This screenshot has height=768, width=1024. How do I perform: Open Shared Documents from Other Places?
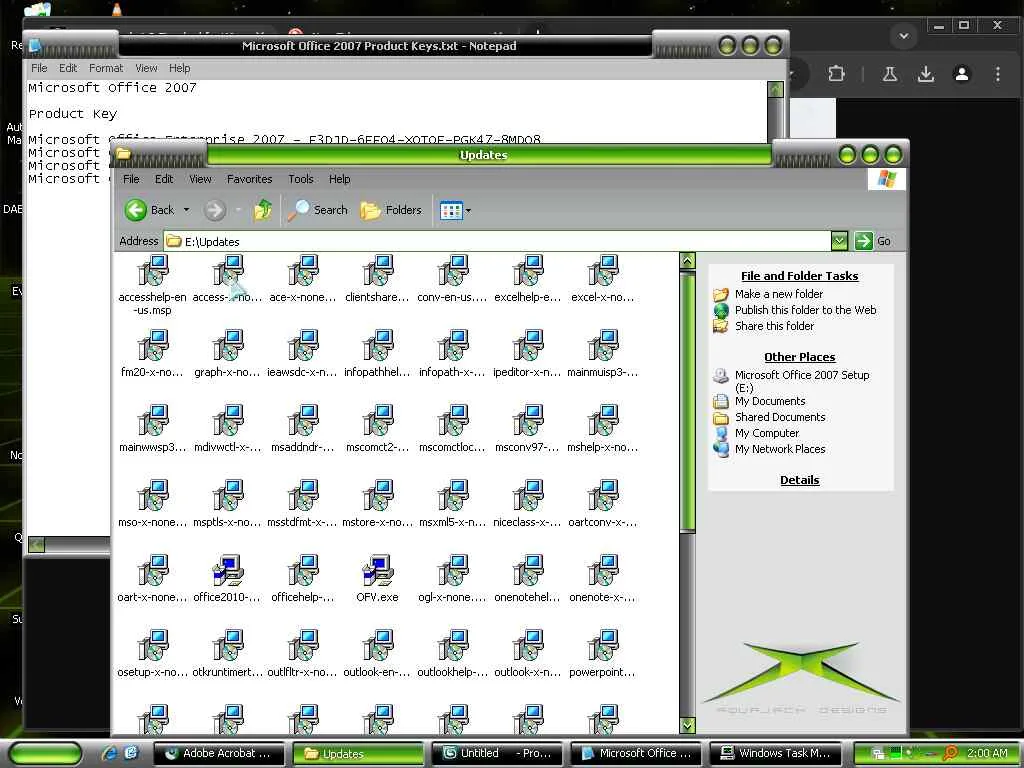[780, 417]
